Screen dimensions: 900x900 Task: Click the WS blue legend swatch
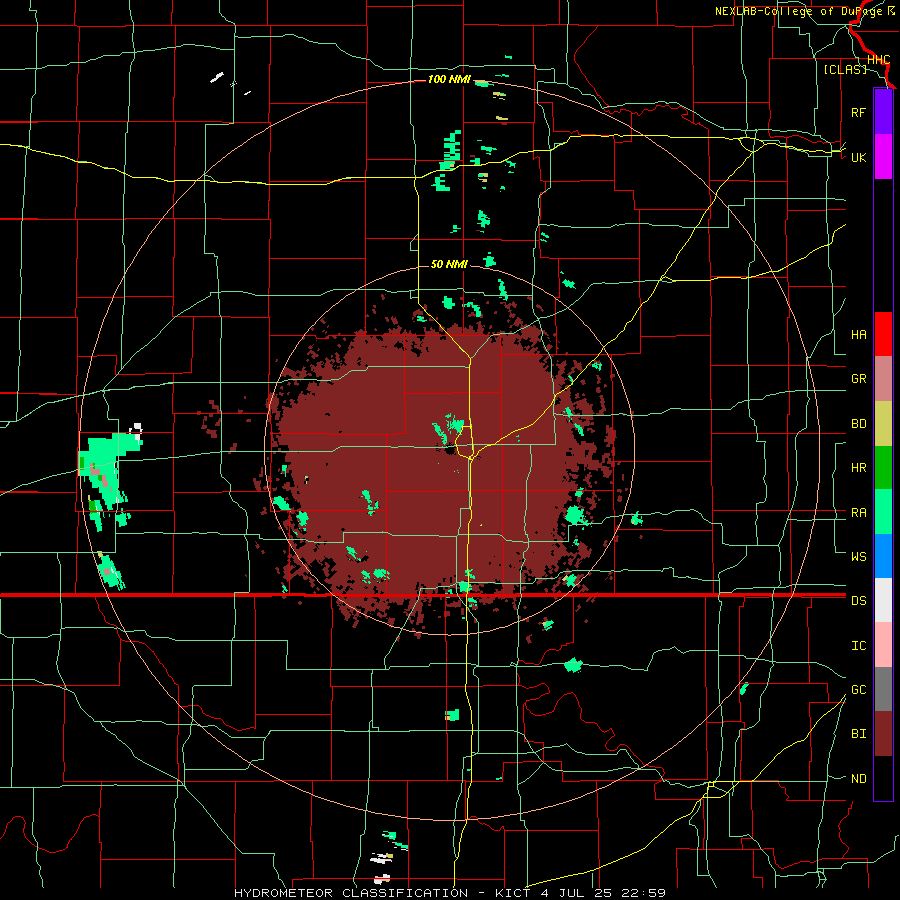pos(883,556)
